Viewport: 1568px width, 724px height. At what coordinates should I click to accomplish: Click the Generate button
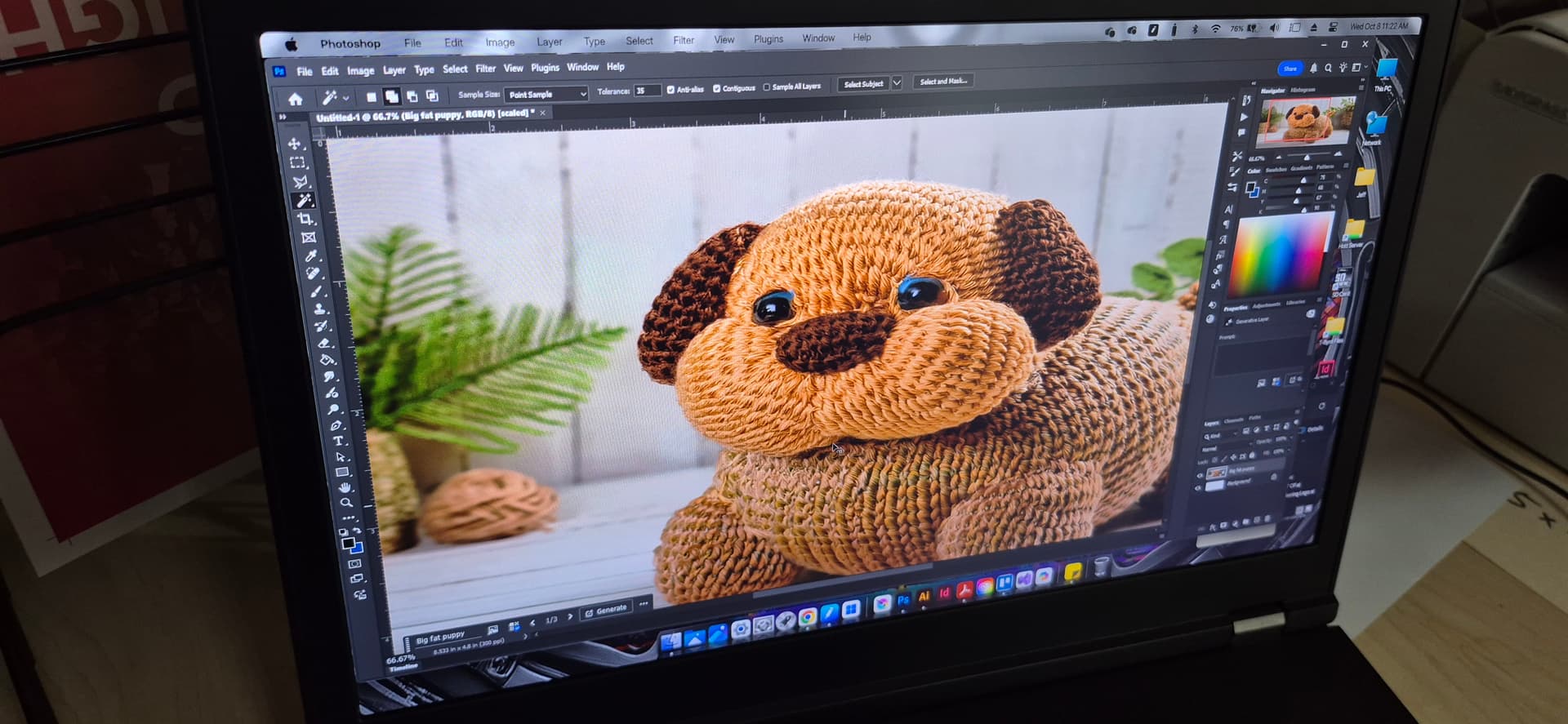pos(606,611)
